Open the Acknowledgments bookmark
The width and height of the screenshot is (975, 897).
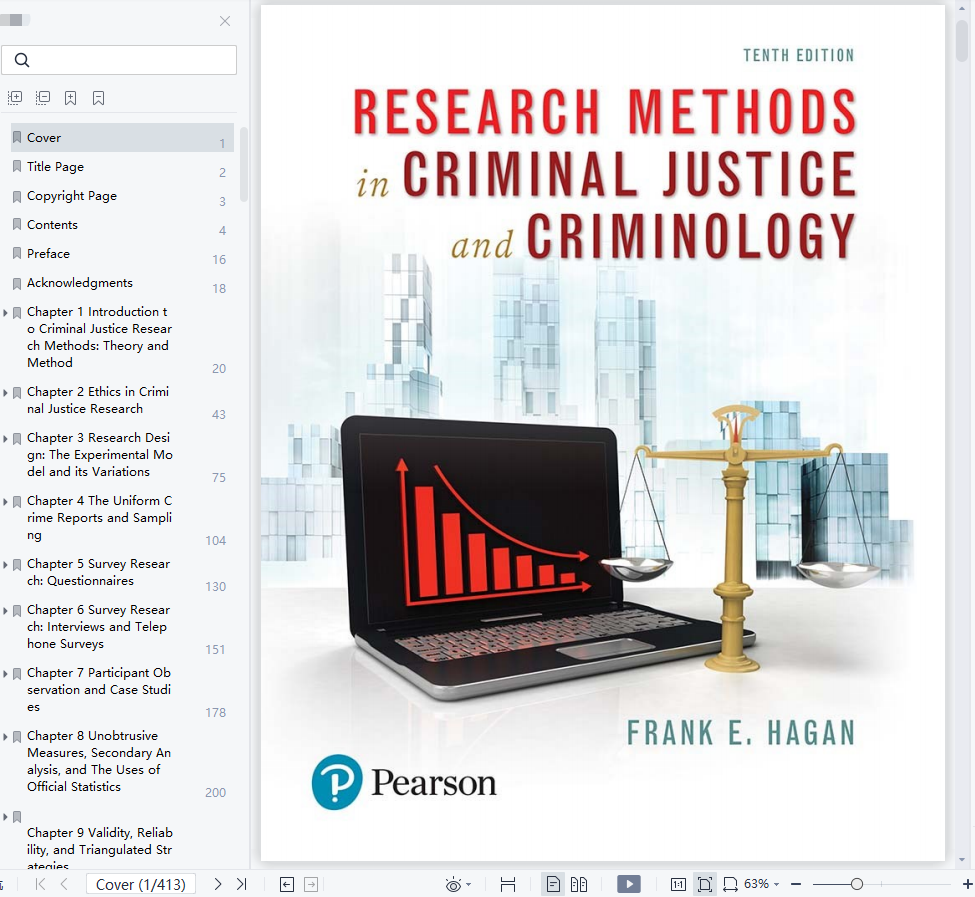tap(80, 283)
